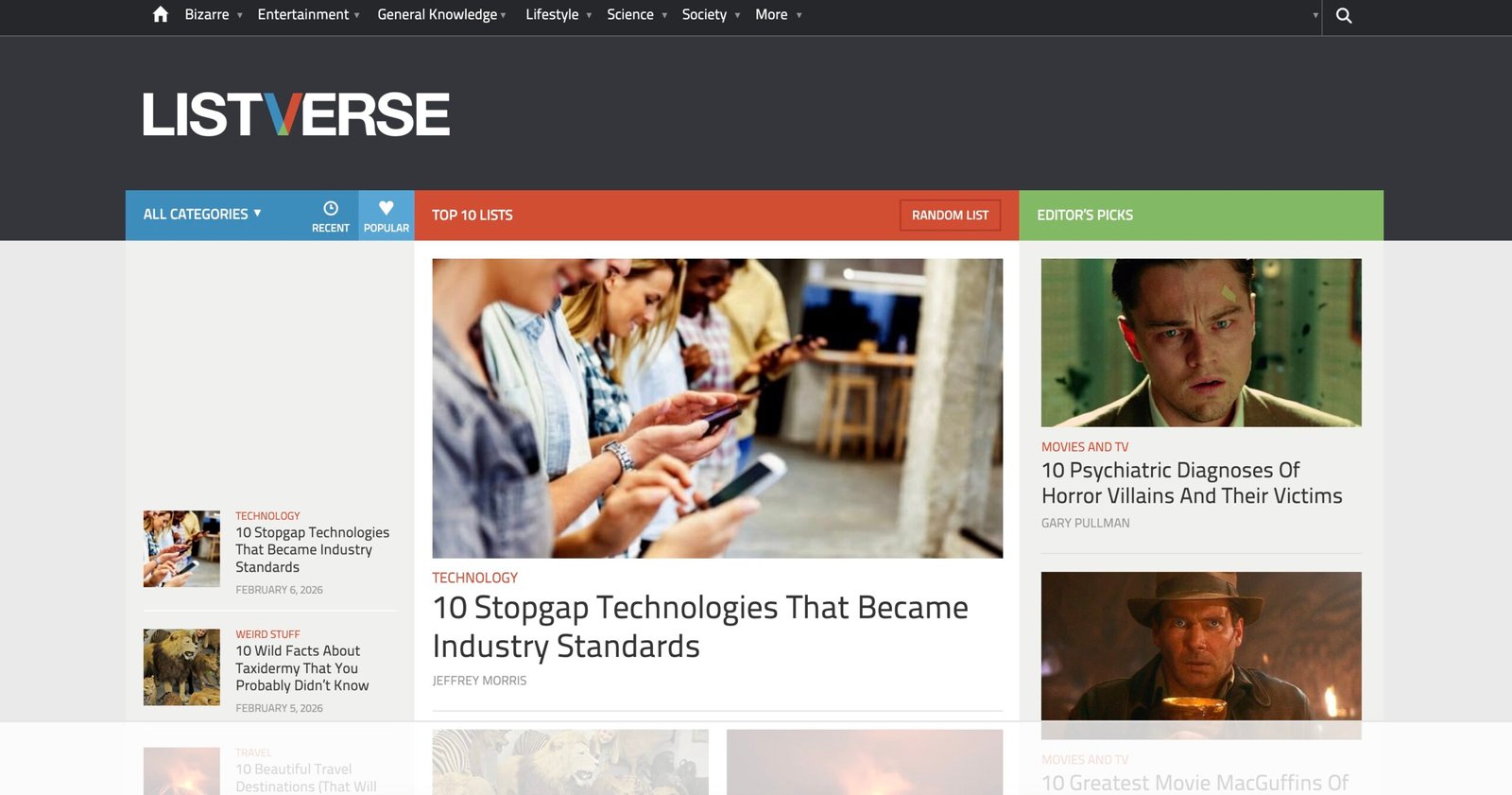Expand the More menu
Screen dimensions: 1512x795
(779, 15)
